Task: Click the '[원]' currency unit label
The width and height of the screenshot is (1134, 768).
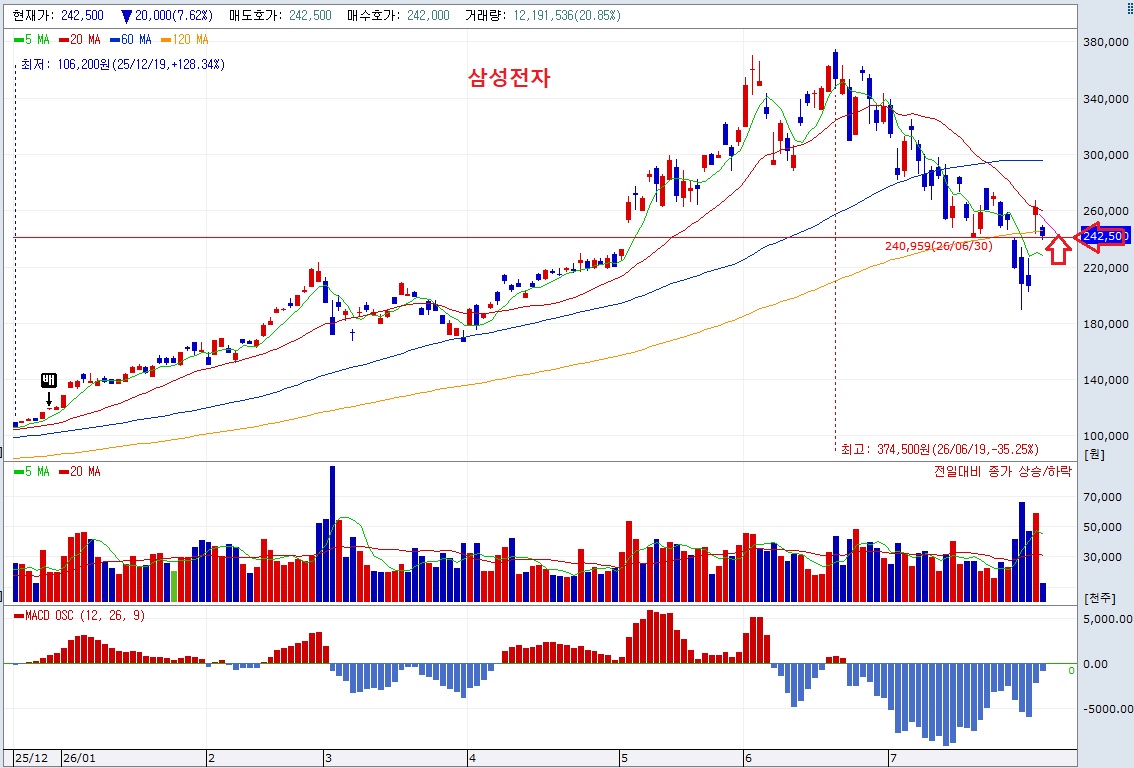Action: click(1094, 454)
